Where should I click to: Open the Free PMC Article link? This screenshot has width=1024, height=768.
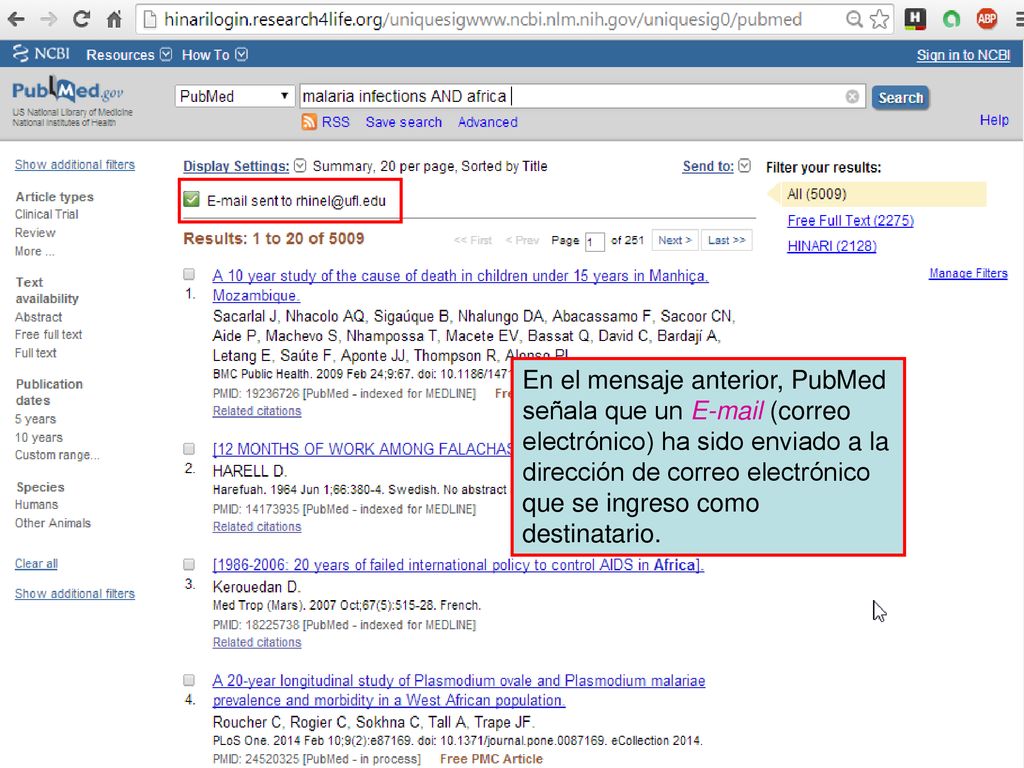click(491, 759)
